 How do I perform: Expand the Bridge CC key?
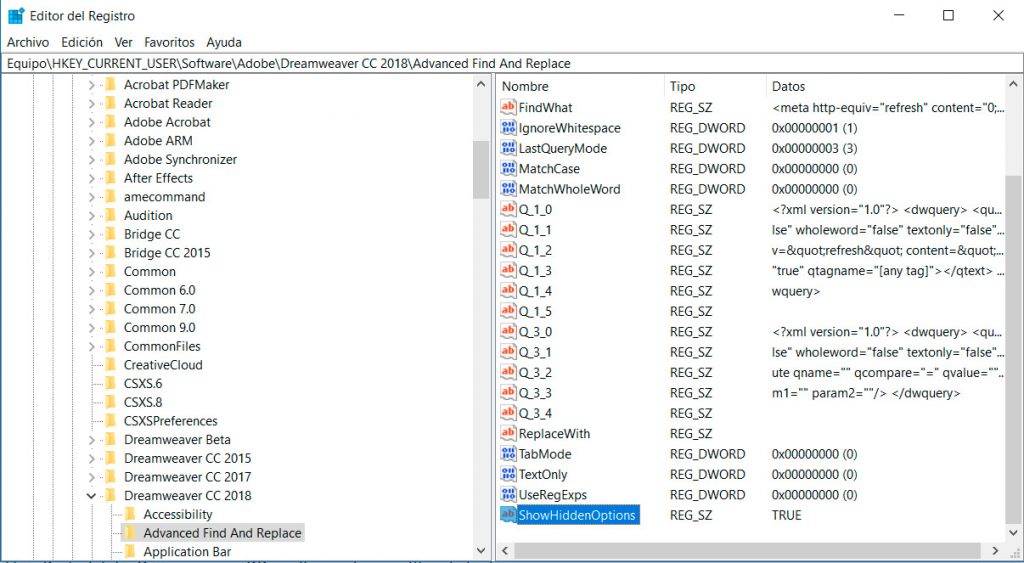[91, 234]
